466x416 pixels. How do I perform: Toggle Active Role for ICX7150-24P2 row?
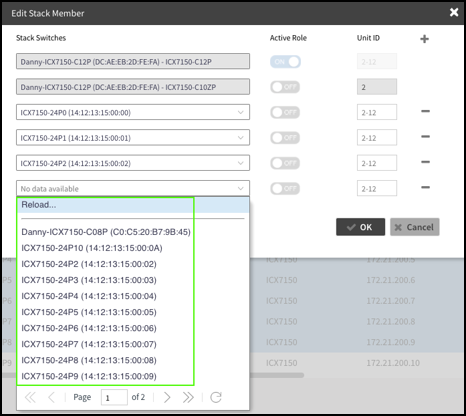pyautogui.click(x=285, y=163)
